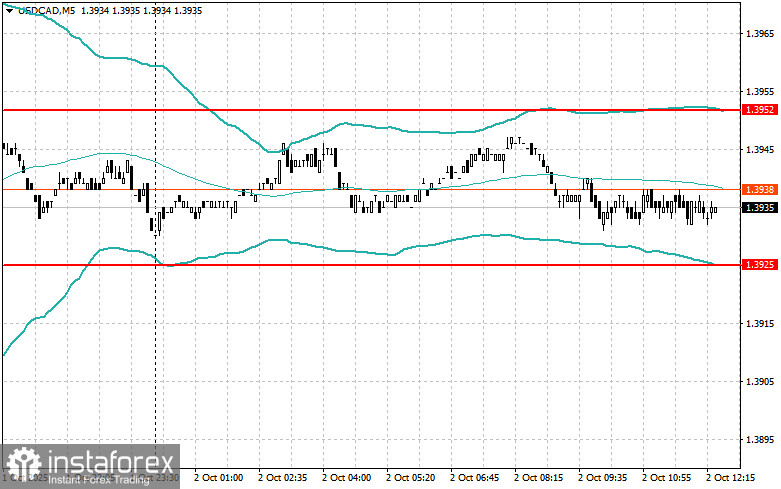Select the orange horizontal line at 1.3938
This screenshot has height=489, width=781.
pos(372,189)
